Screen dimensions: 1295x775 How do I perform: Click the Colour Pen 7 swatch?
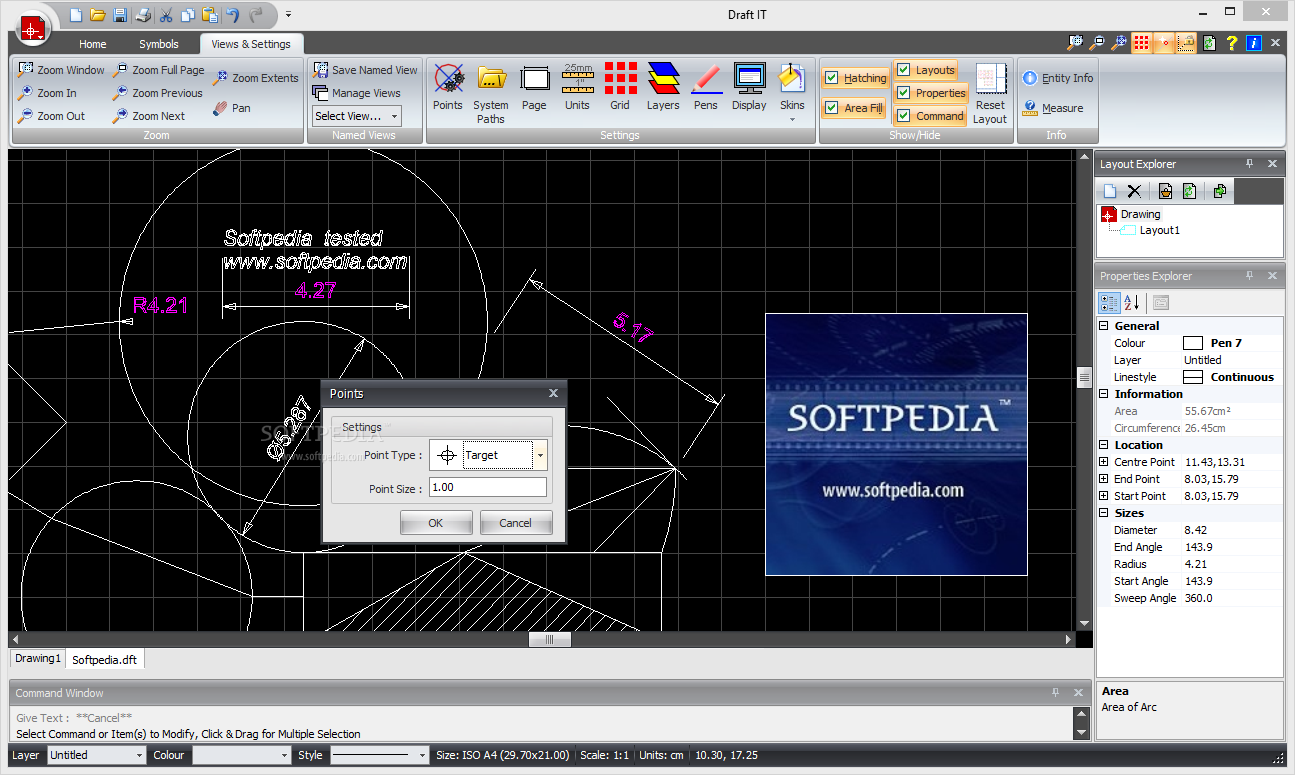point(1193,343)
